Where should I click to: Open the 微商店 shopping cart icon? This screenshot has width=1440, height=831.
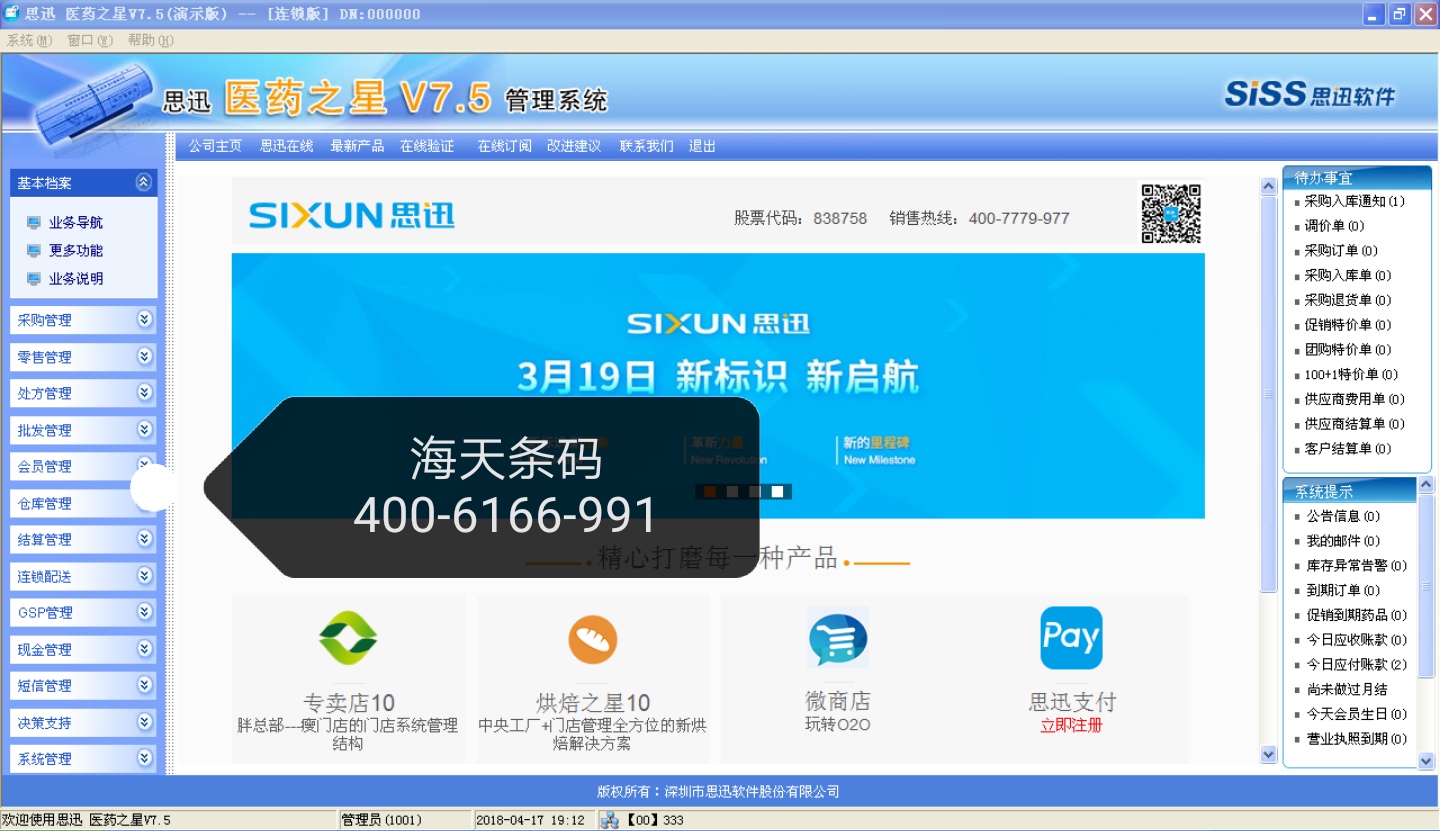tap(837, 637)
